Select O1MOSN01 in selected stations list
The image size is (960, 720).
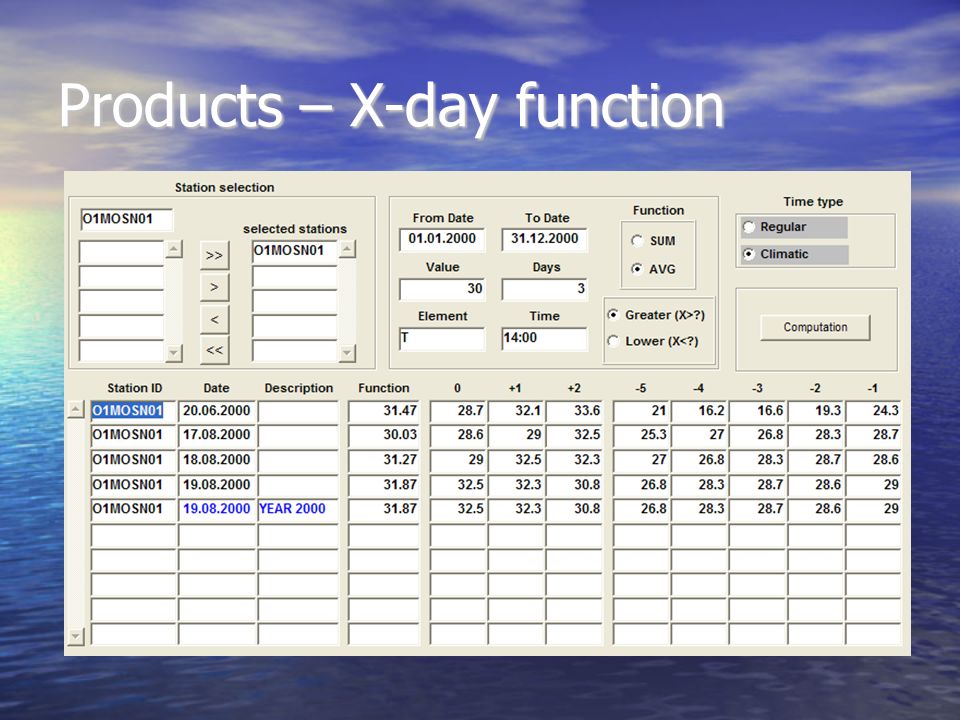(x=294, y=251)
